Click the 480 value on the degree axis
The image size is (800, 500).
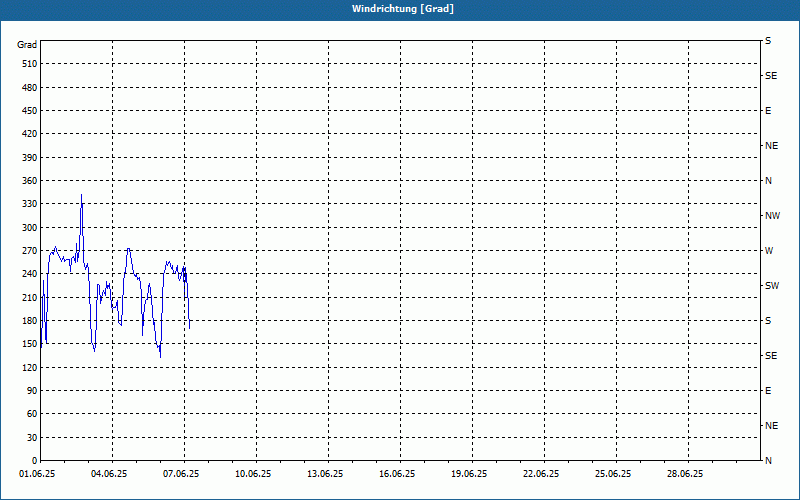(x=29, y=88)
